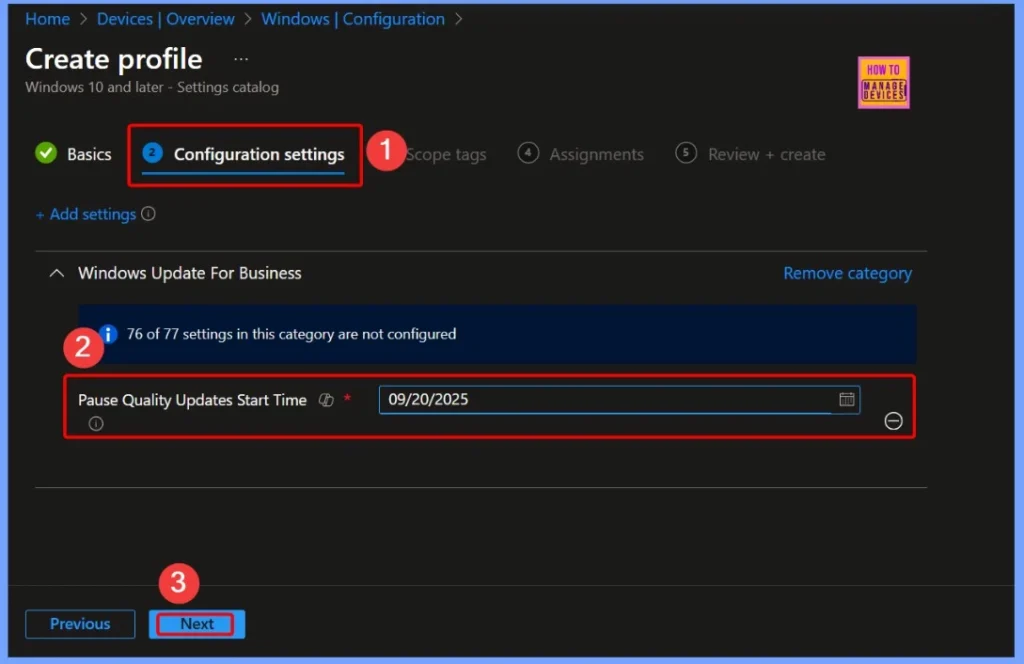The width and height of the screenshot is (1024, 664).
Task: Switch to the Basics step
Action: (89, 154)
